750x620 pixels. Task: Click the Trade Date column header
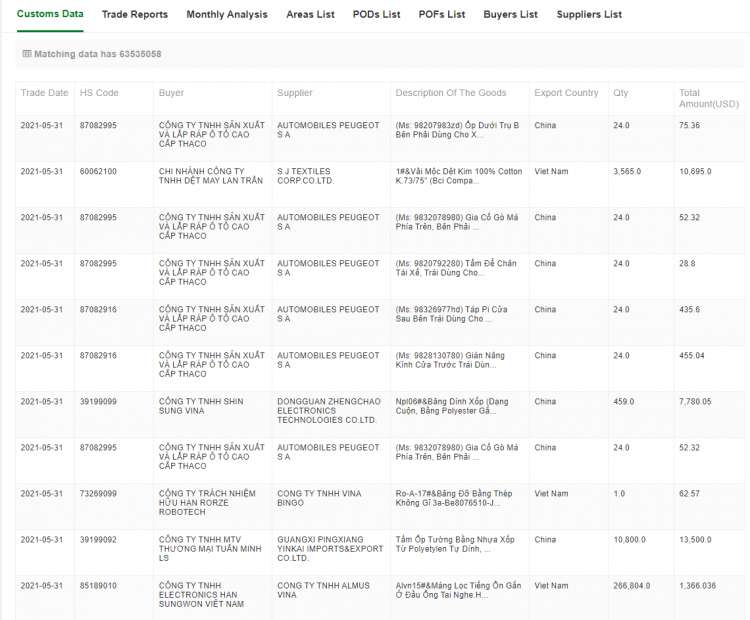pos(44,93)
